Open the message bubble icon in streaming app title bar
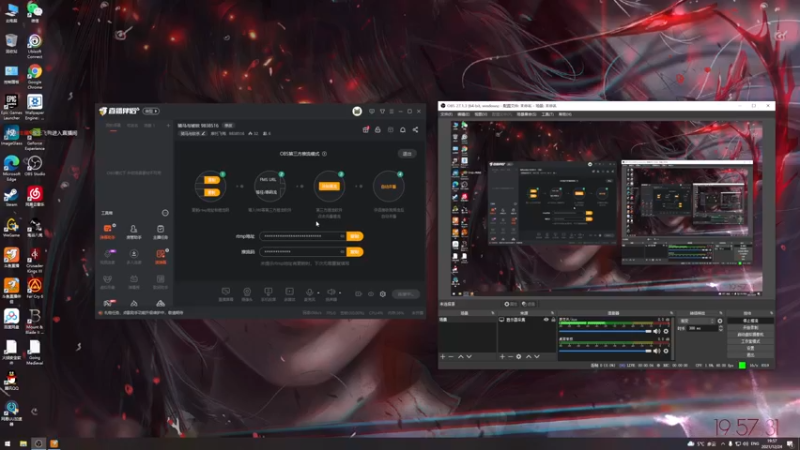The width and height of the screenshot is (800, 450). [371, 111]
